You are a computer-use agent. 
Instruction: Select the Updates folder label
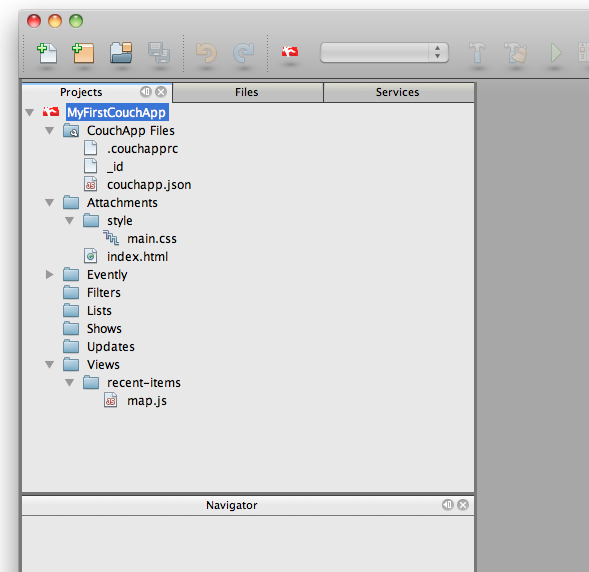point(111,347)
